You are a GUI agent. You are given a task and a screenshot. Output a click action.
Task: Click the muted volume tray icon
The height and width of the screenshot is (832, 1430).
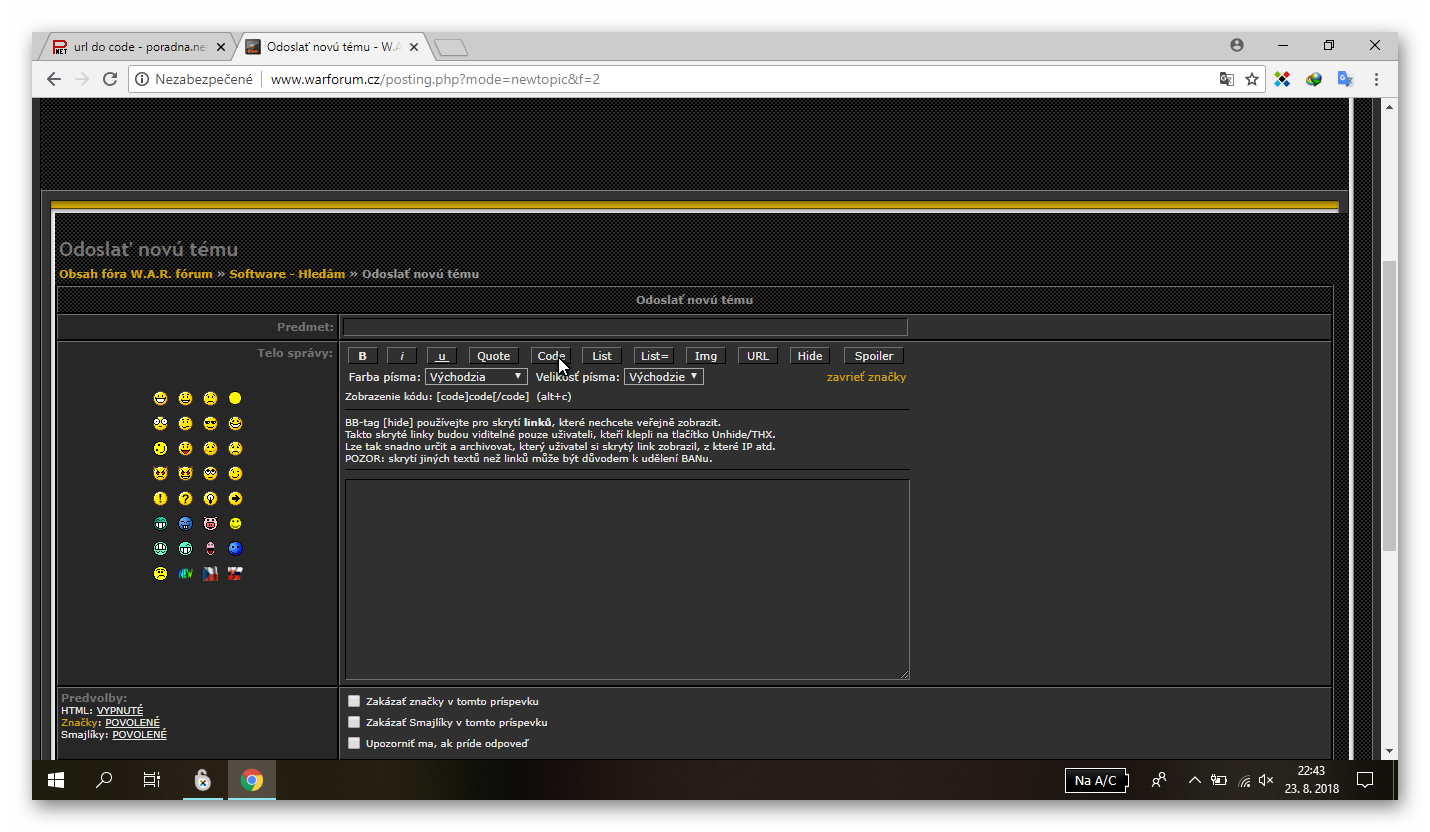pos(1266,780)
